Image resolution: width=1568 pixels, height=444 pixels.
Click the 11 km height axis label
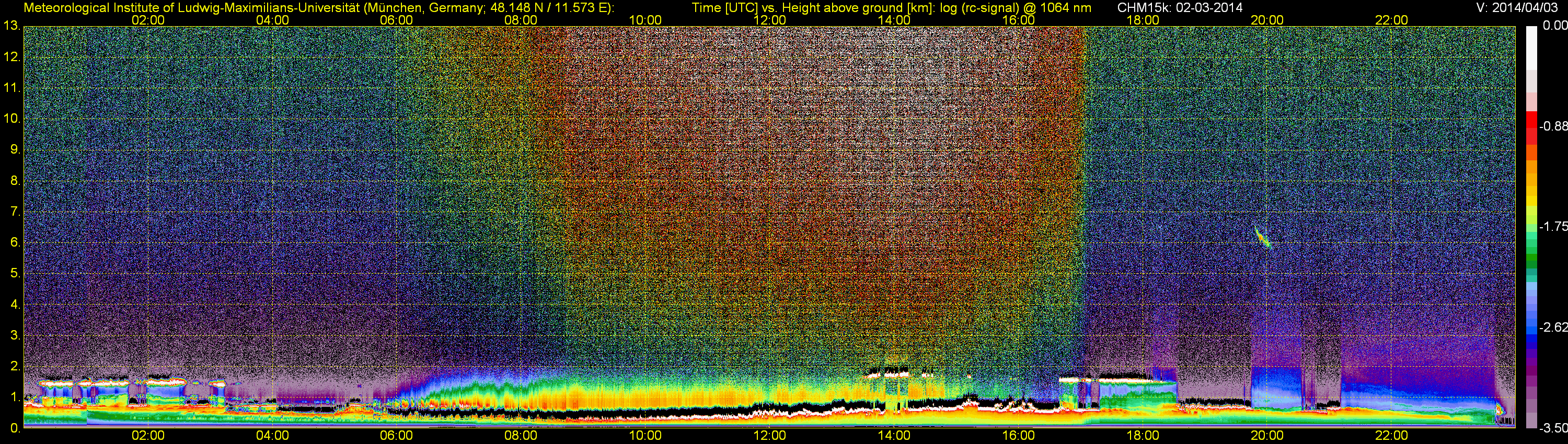tap(11, 88)
